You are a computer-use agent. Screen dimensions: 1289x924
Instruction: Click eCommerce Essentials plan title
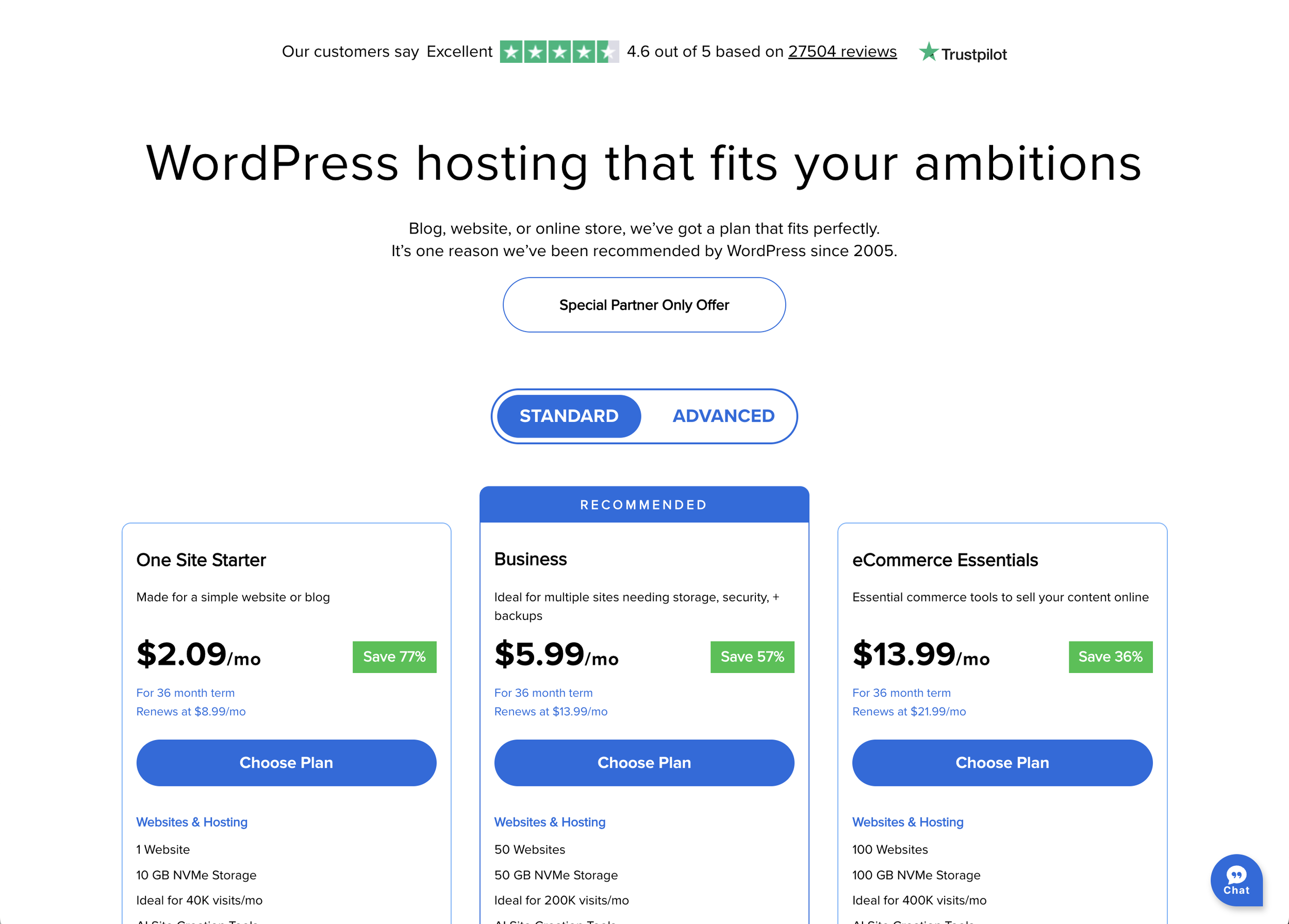(944, 560)
